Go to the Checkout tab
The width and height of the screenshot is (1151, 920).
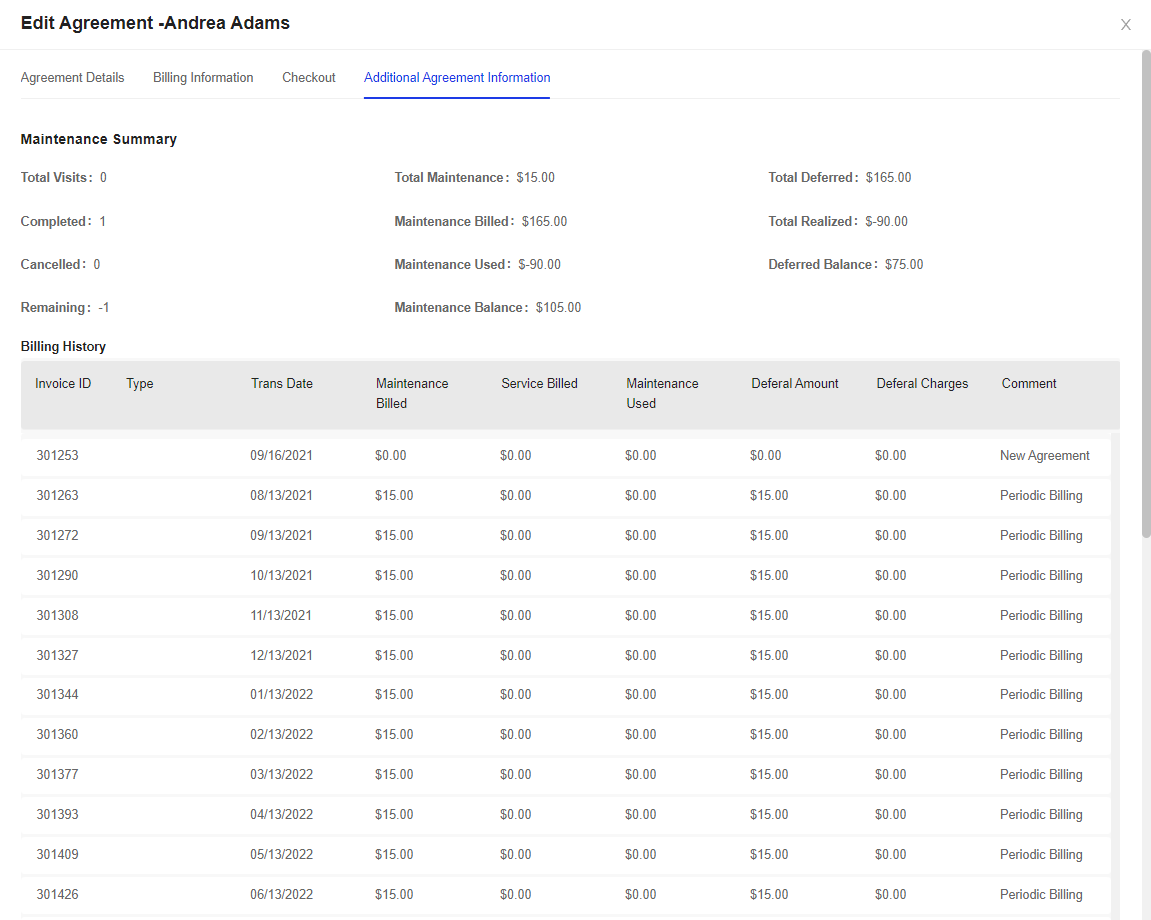point(308,77)
